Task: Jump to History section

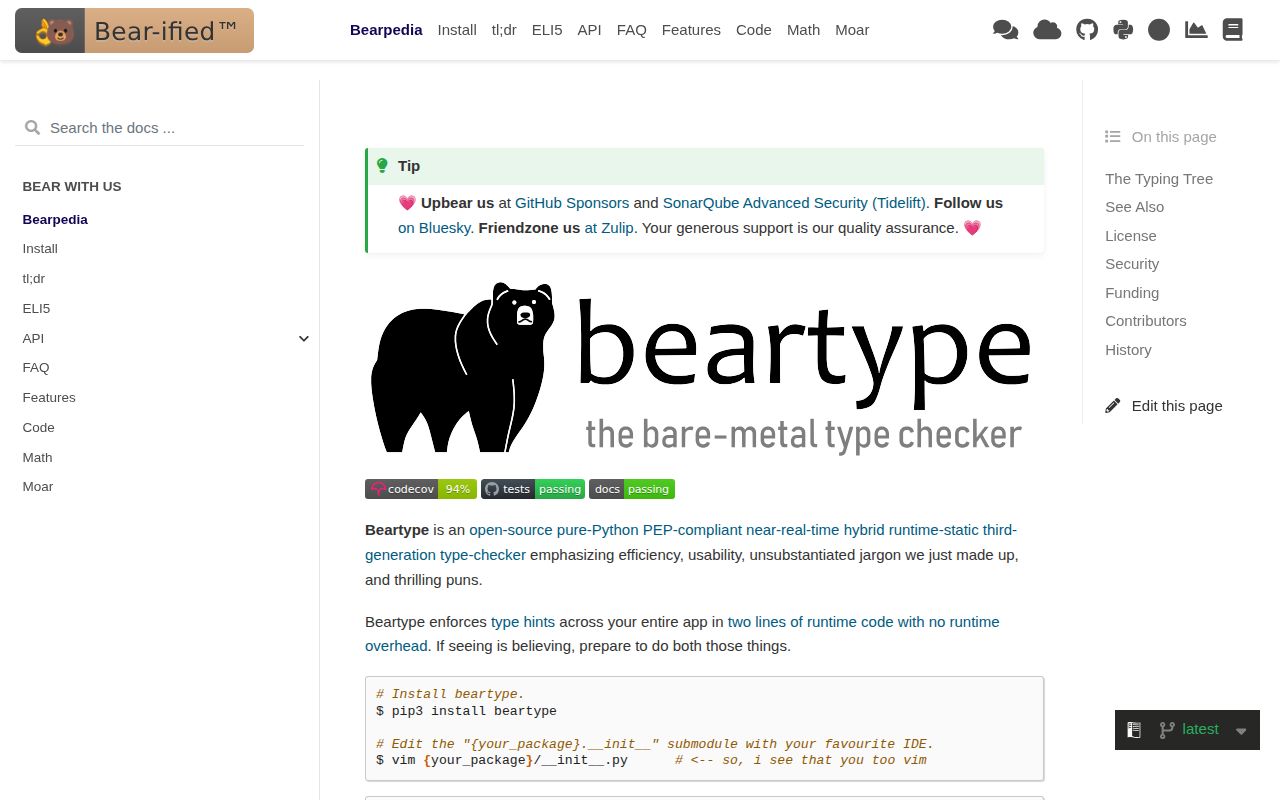Action: pyautogui.click(x=1128, y=350)
